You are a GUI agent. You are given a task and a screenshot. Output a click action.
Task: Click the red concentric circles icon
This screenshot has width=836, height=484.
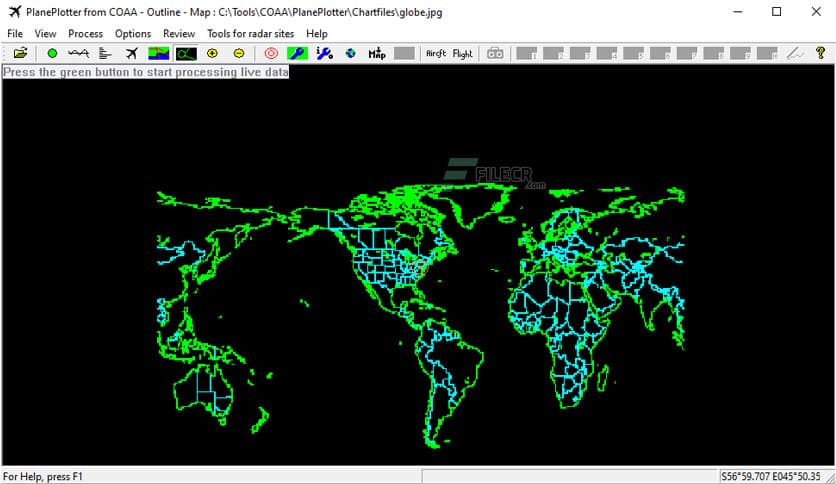click(x=271, y=54)
